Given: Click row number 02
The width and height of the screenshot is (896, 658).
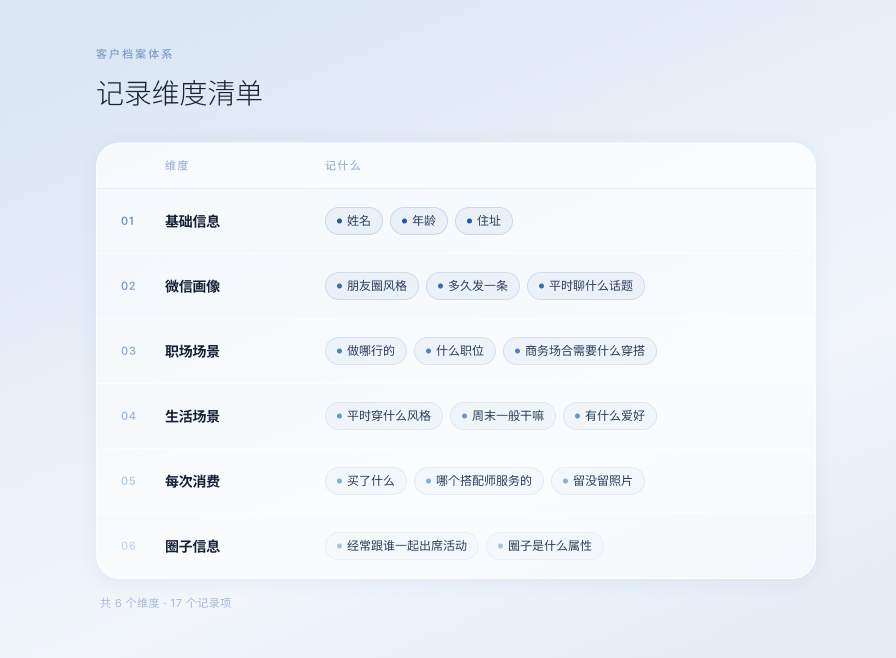Looking at the screenshot, I should (128, 286).
